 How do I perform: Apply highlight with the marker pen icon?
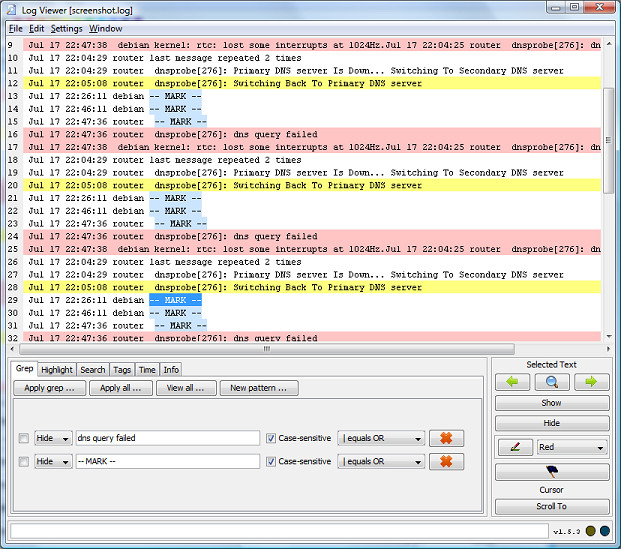pos(515,448)
